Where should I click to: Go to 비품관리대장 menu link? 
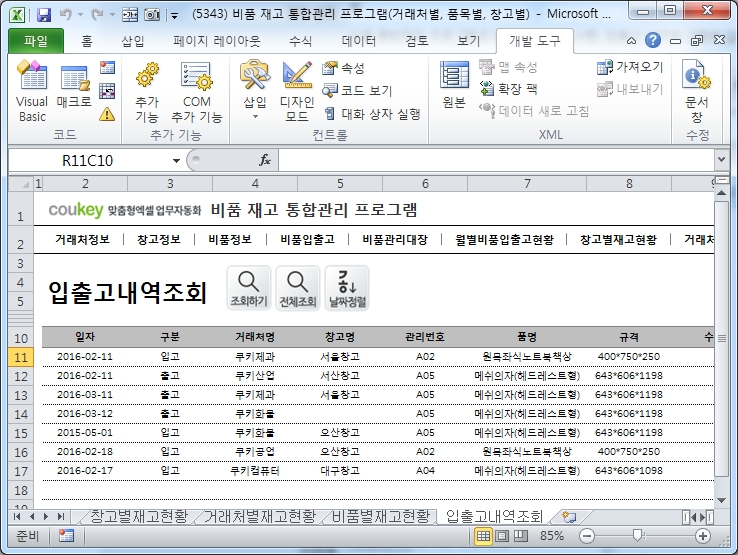coord(395,240)
